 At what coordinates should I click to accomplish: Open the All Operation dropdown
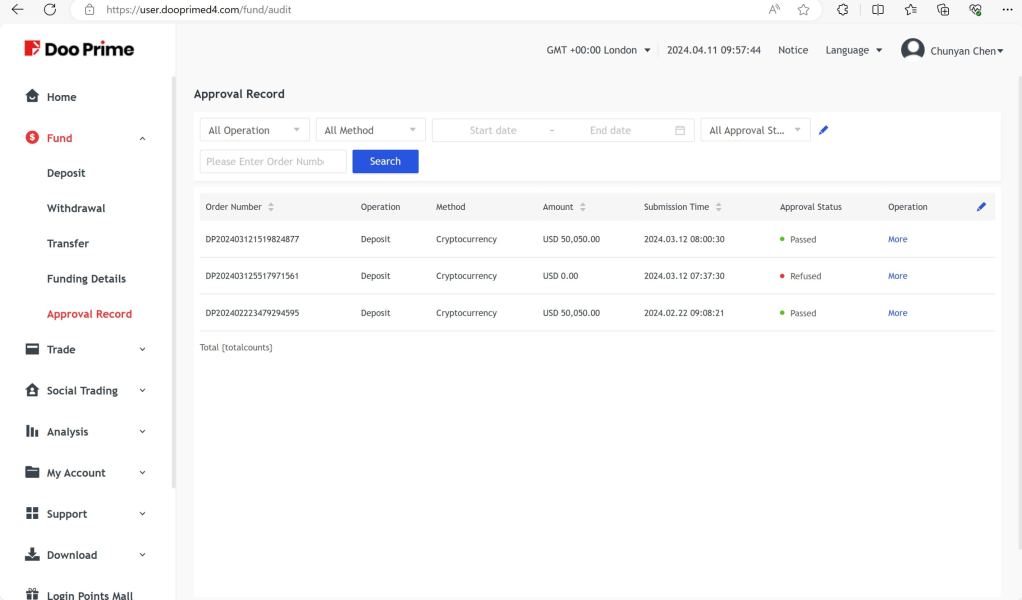click(254, 130)
